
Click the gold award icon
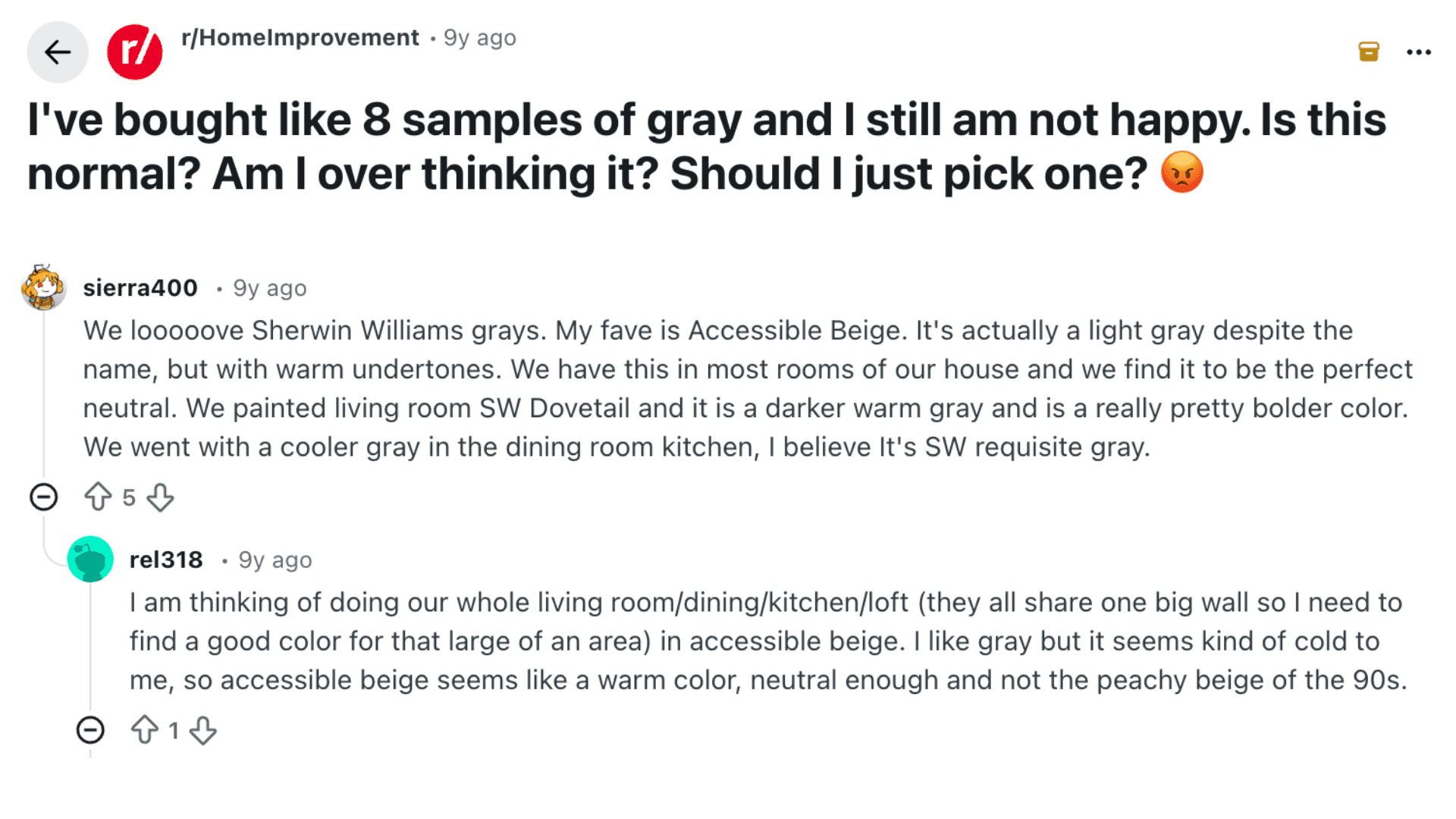1367,52
